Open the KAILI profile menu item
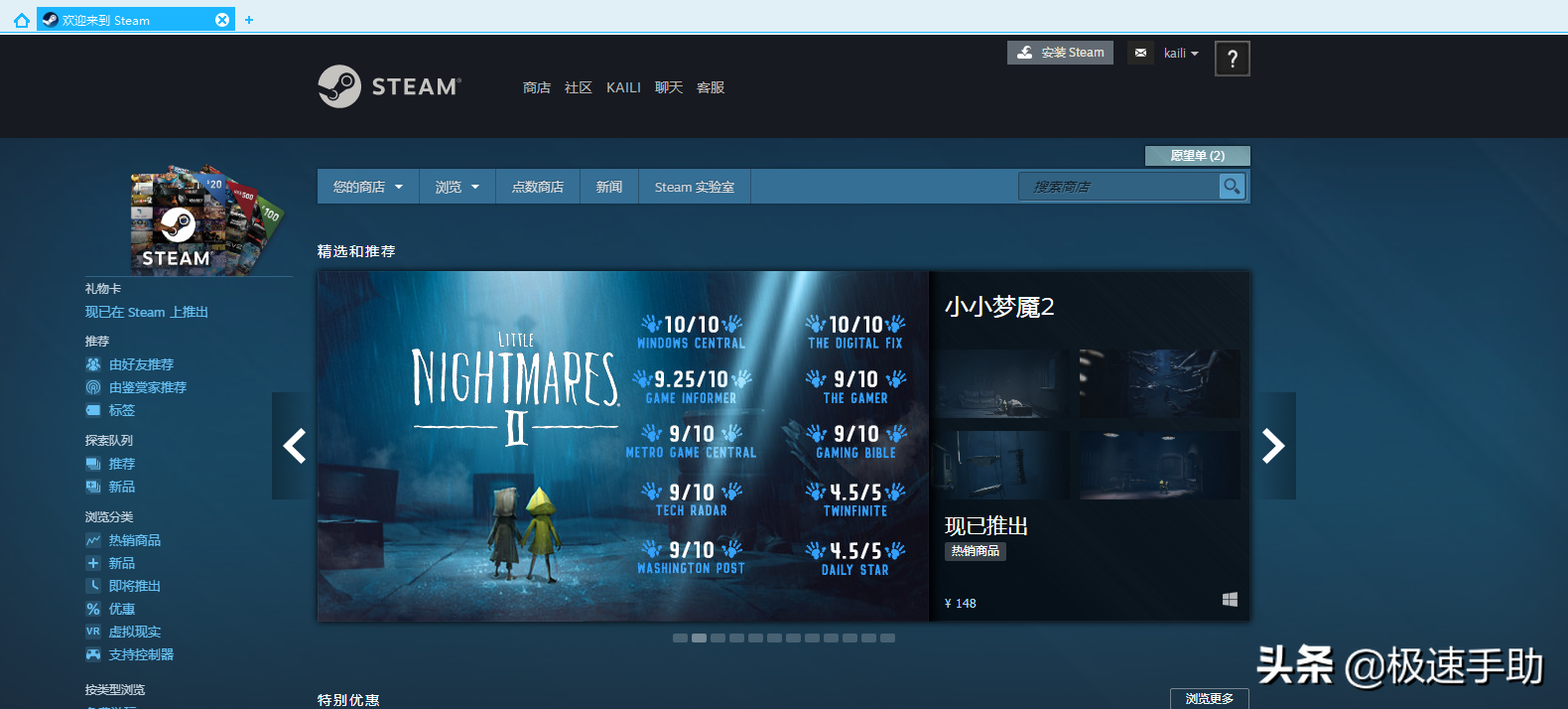The width and height of the screenshot is (1568, 709). [623, 87]
